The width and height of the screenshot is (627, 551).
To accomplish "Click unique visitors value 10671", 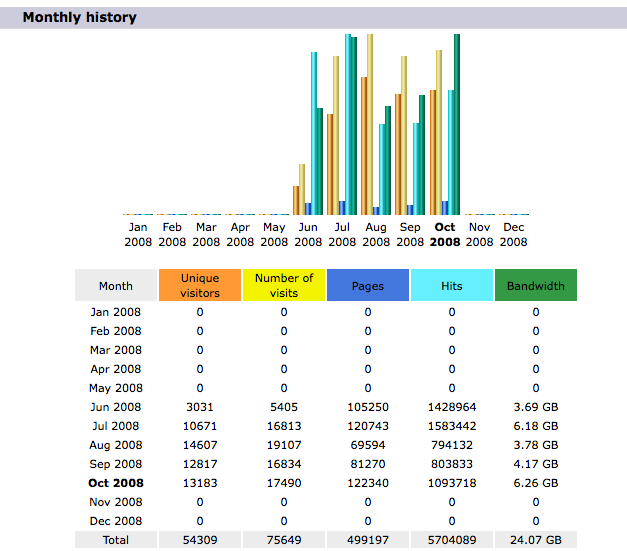I will click(200, 426).
